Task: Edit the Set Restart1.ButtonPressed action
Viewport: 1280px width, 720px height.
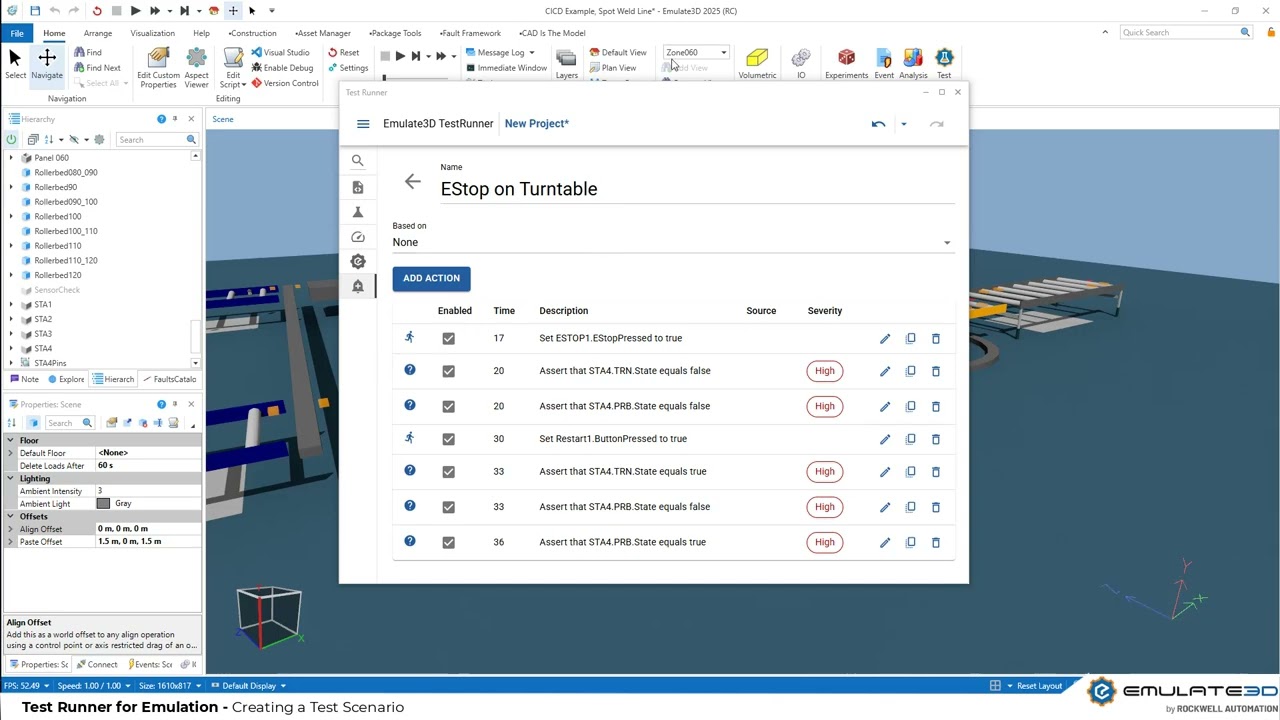Action: (885, 439)
